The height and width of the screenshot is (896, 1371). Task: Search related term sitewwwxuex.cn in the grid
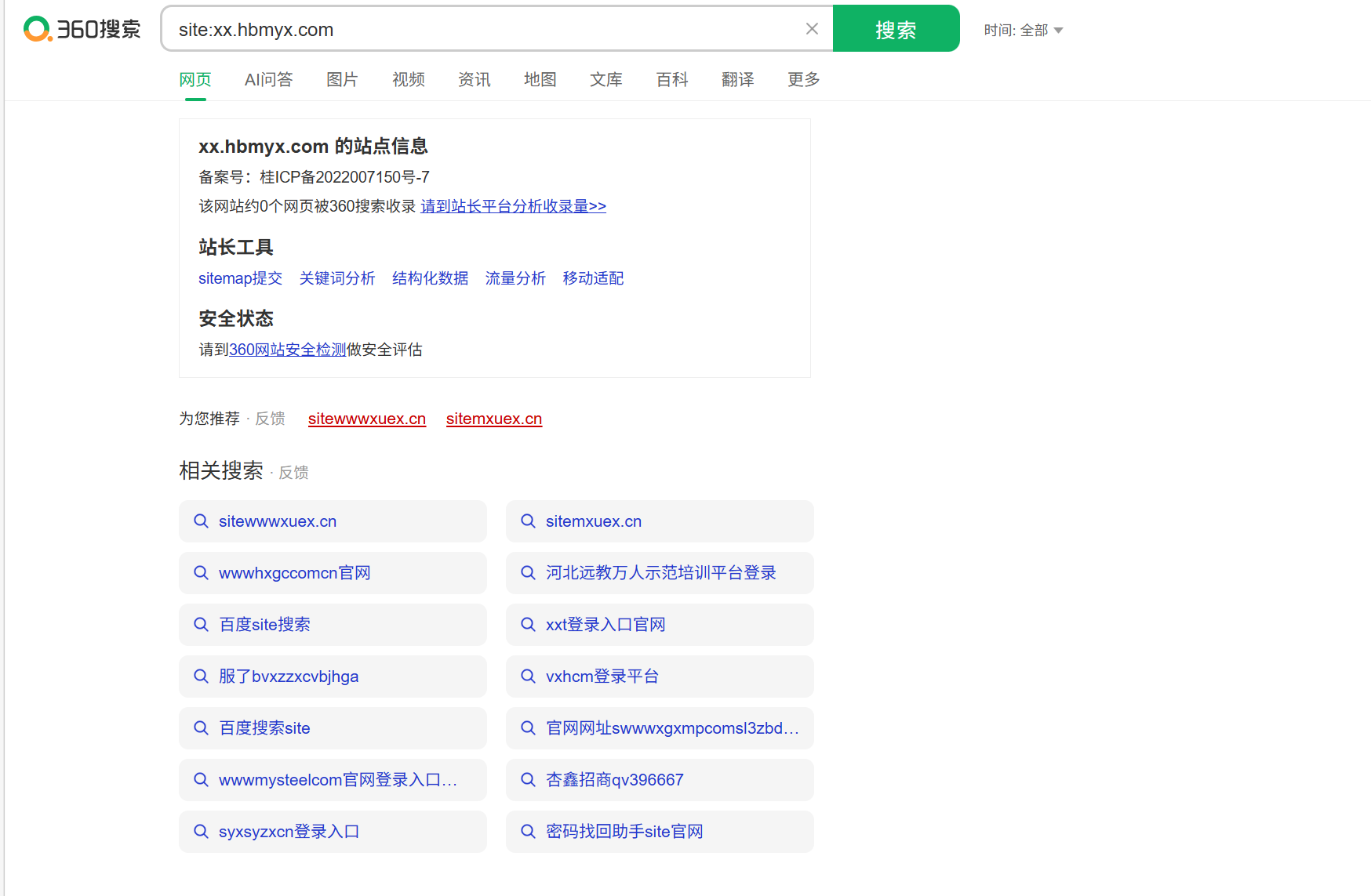(333, 521)
